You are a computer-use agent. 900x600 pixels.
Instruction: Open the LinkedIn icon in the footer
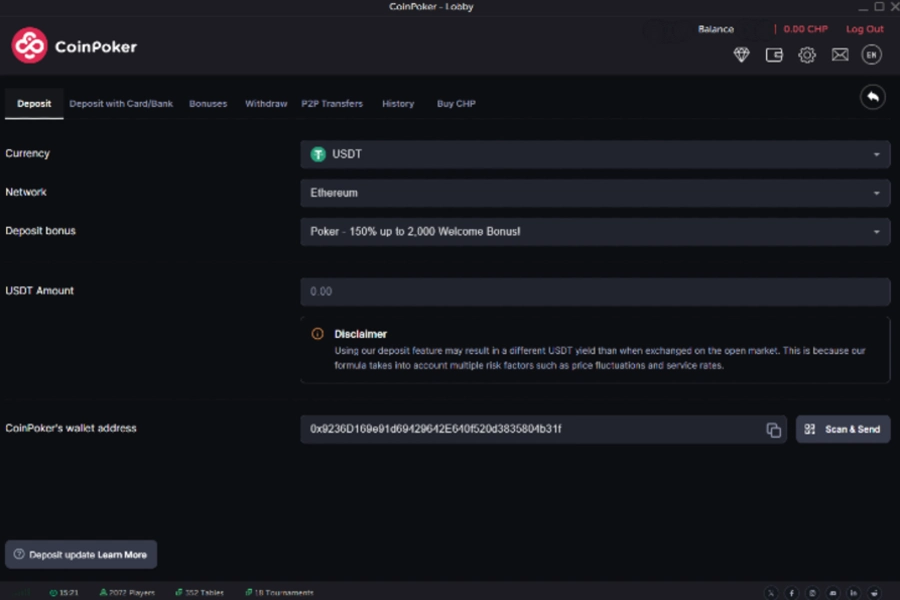pyautogui.click(x=853, y=592)
